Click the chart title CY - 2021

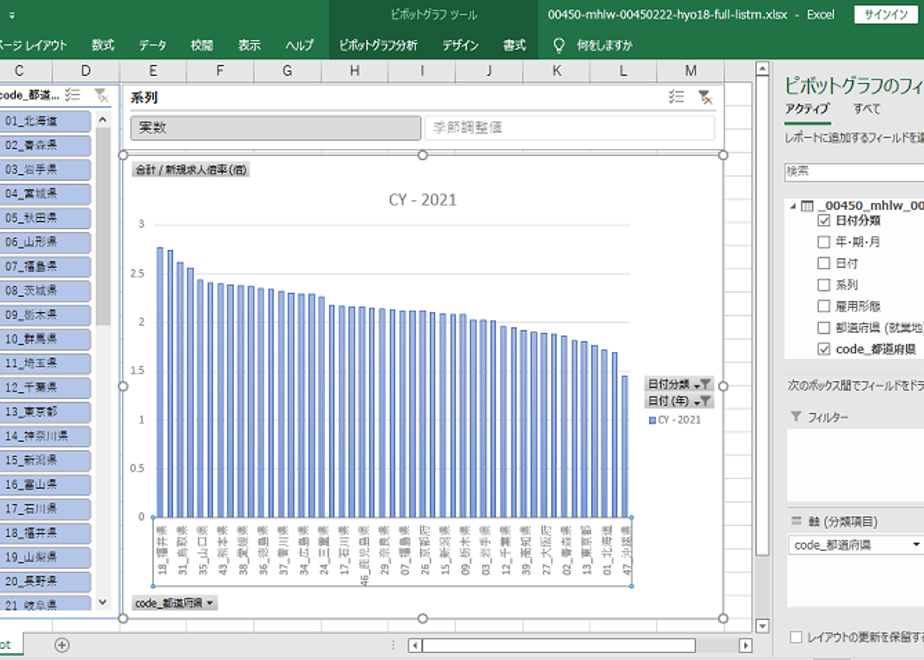click(423, 200)
